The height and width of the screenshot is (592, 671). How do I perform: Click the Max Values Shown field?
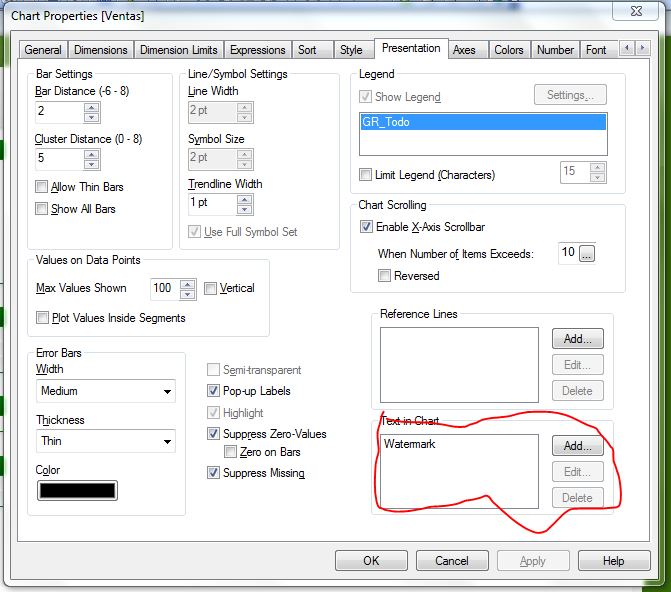[x=165, y=289]
